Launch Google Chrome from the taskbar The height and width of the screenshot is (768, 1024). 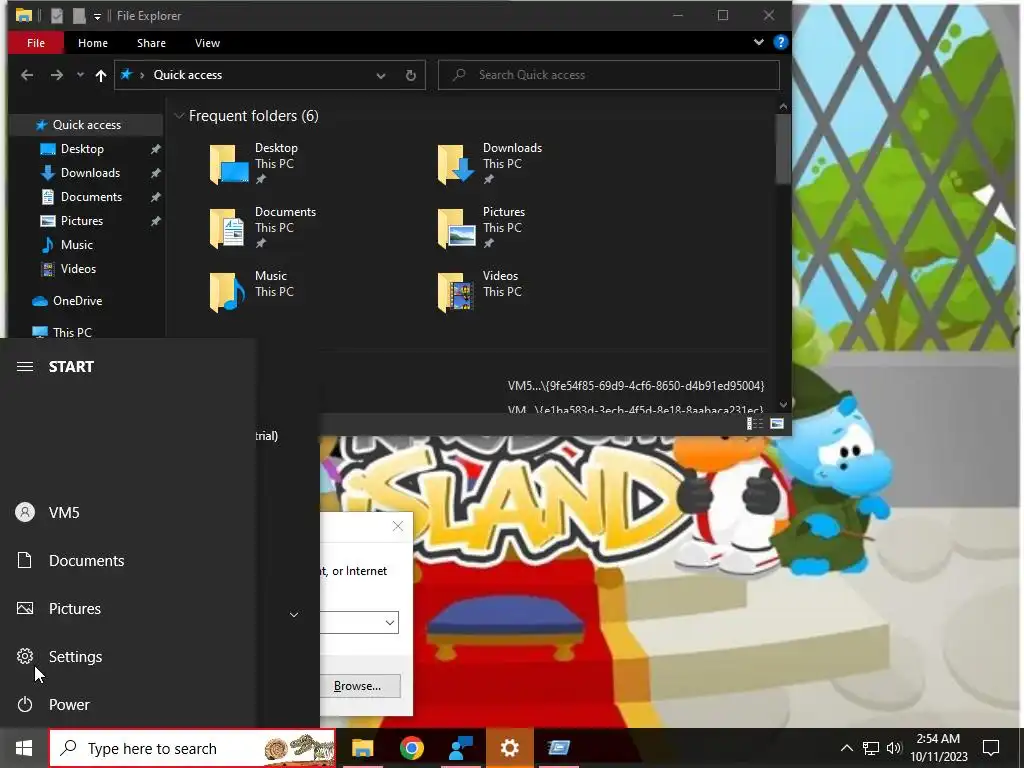411,748
